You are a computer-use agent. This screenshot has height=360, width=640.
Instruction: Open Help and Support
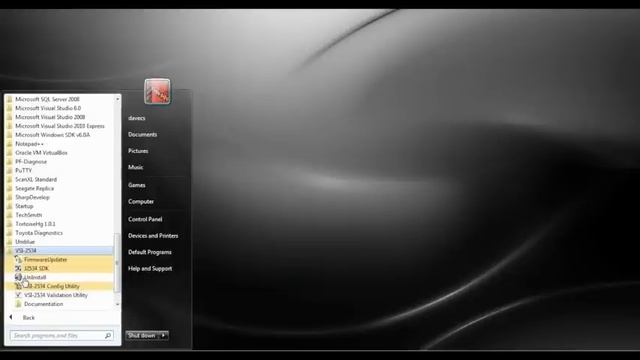tap(150, 269)
